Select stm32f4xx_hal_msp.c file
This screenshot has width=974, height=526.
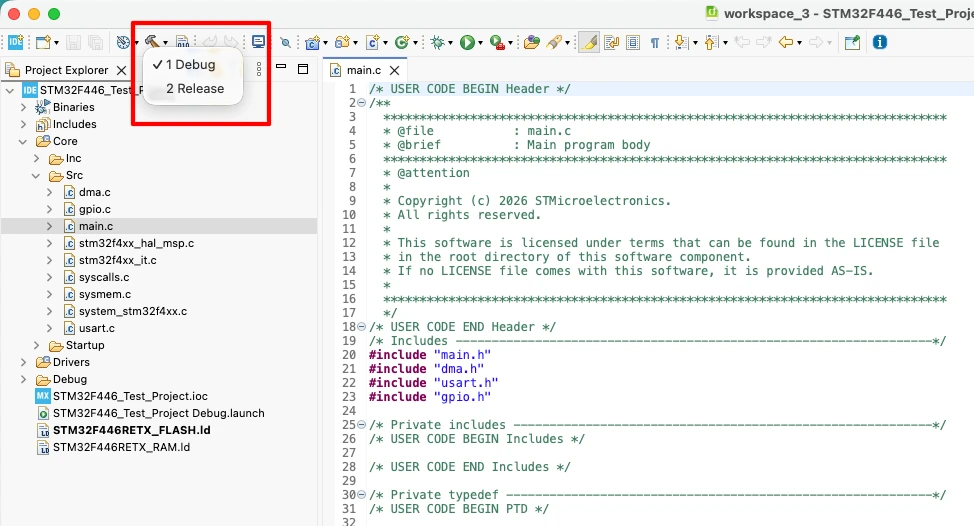click(136, 243)
